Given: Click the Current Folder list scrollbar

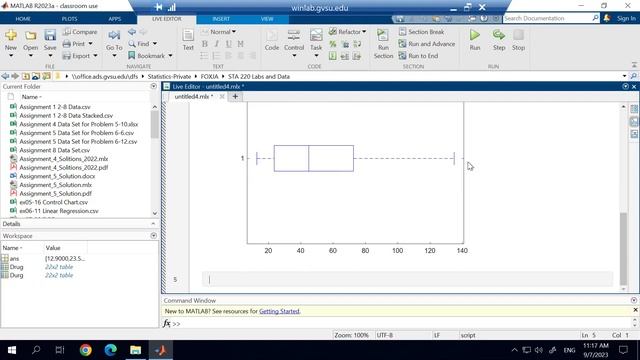Looking at the screenshot, I should tap(155, 125).
